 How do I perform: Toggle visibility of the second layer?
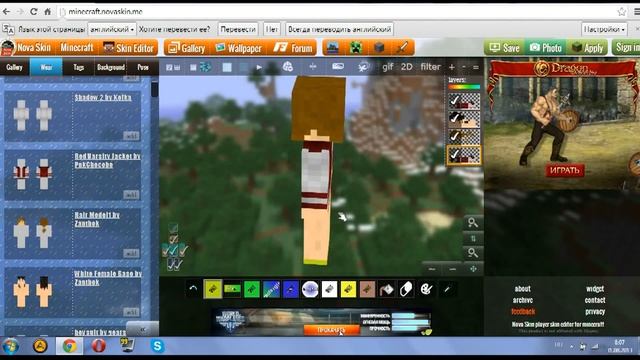point(454,118)
